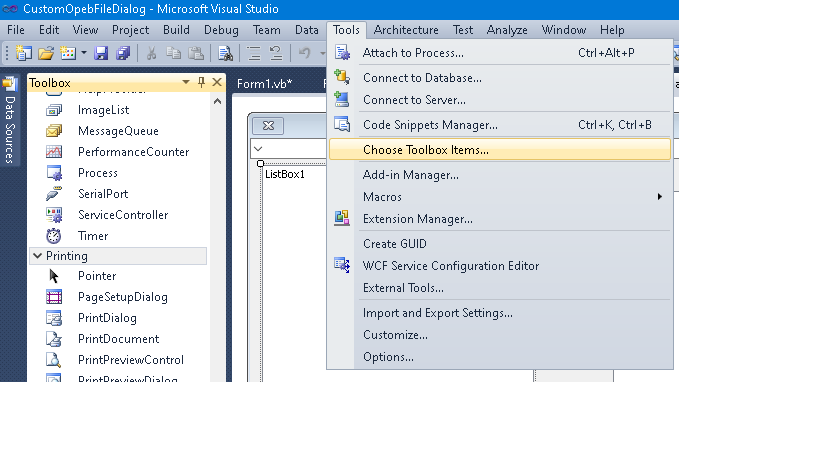Open Extension Manager from Tools menu
Viewport: 819px width, 460px height.
tap(500, 219)
